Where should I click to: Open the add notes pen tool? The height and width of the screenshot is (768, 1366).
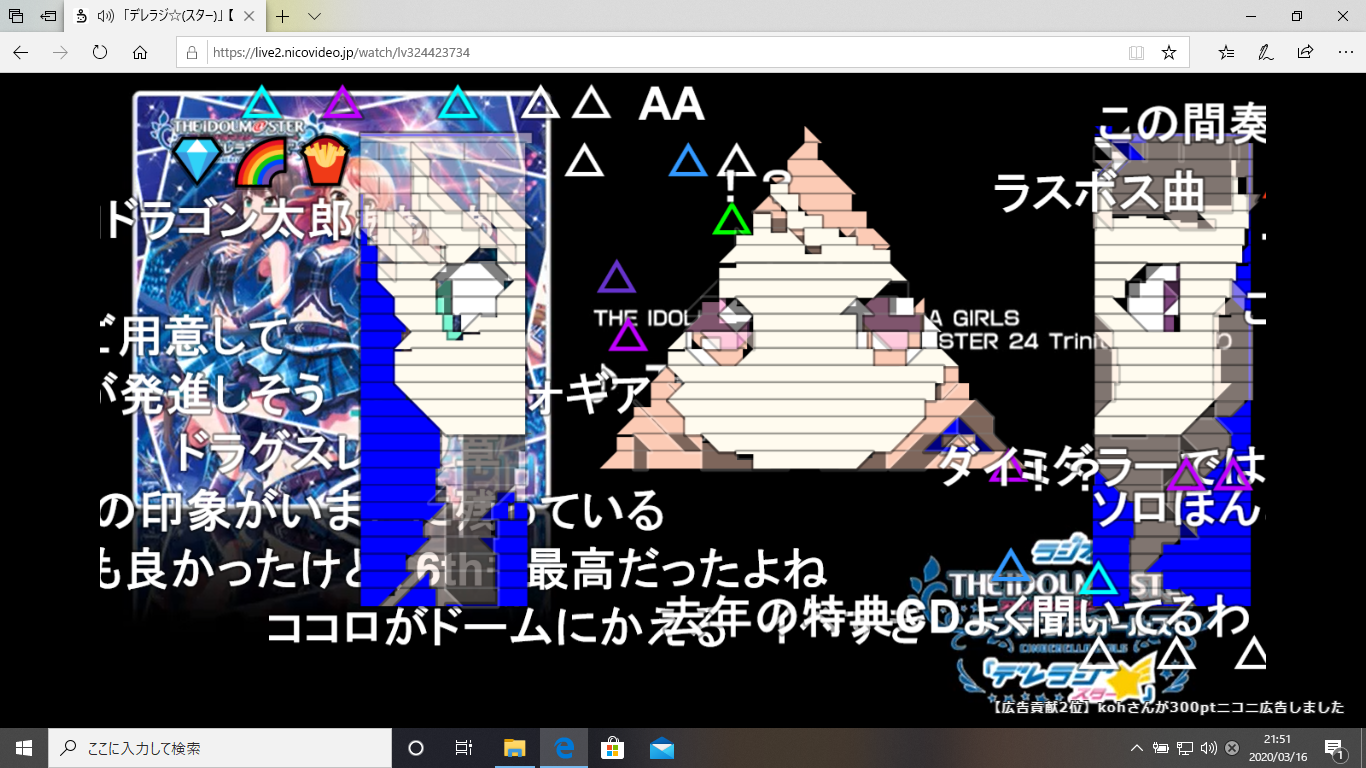pos(1266,52)
